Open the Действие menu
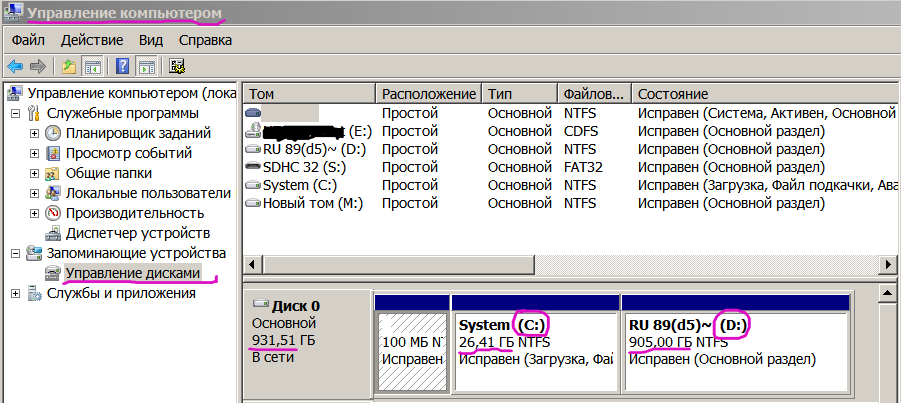901x403 pixels. click(x=91, y=40)
